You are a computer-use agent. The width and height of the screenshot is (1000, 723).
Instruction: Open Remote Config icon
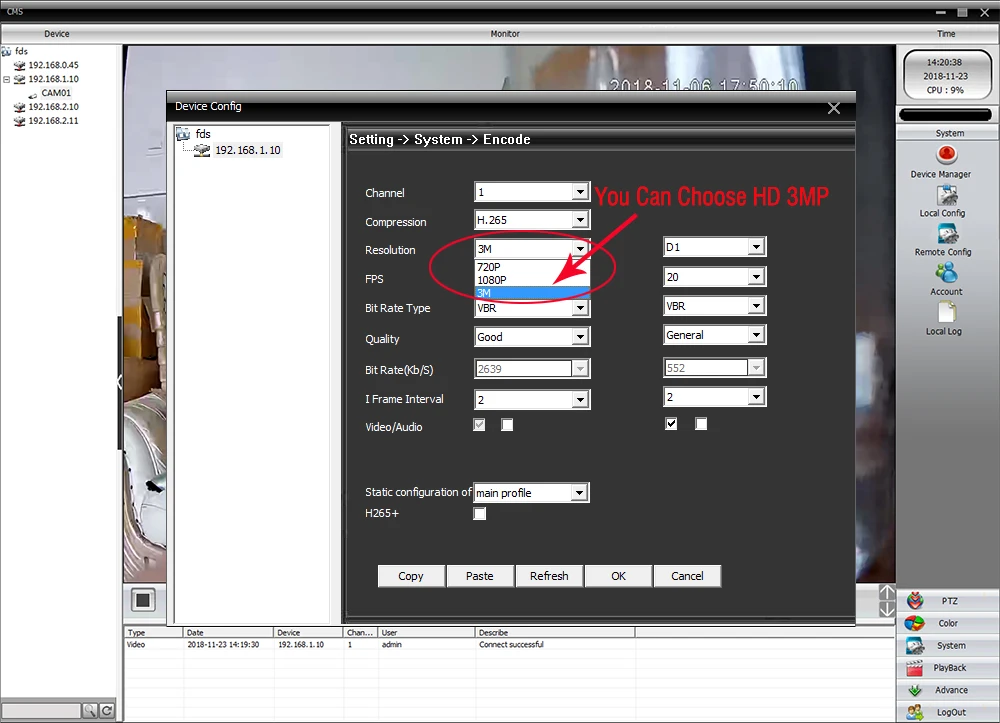pos(948,234)
